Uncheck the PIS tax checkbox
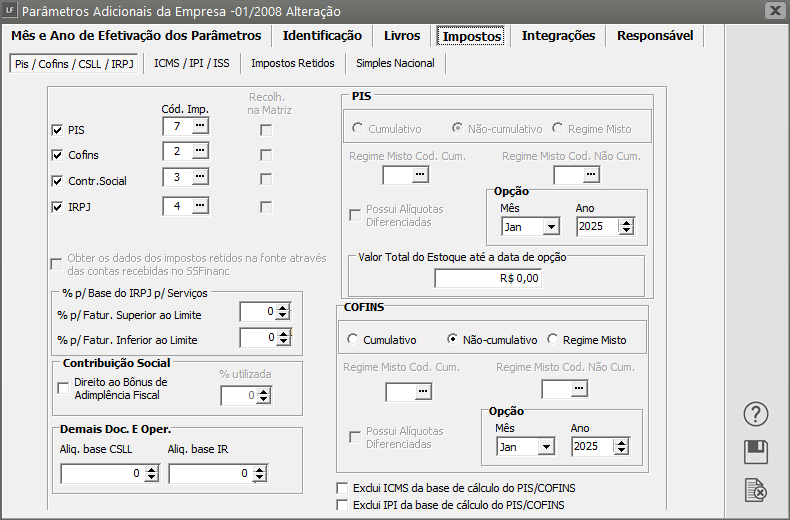The width and height of the screenshot is (790, 520). pyautogui.click(x=57, y=130)
